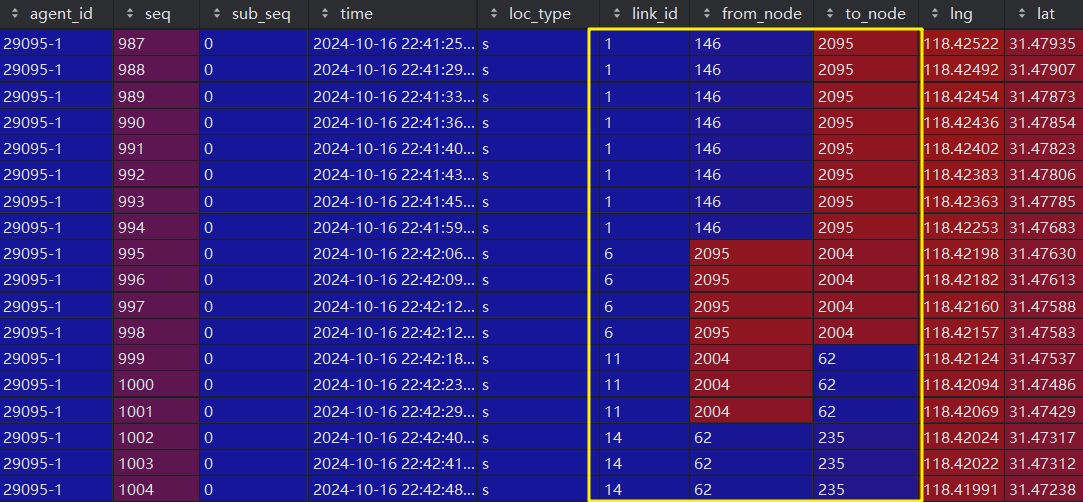Select the time column header label
Image resolution: width=1083 pixels, height=502 pixels.
click(x=356, y=14)
